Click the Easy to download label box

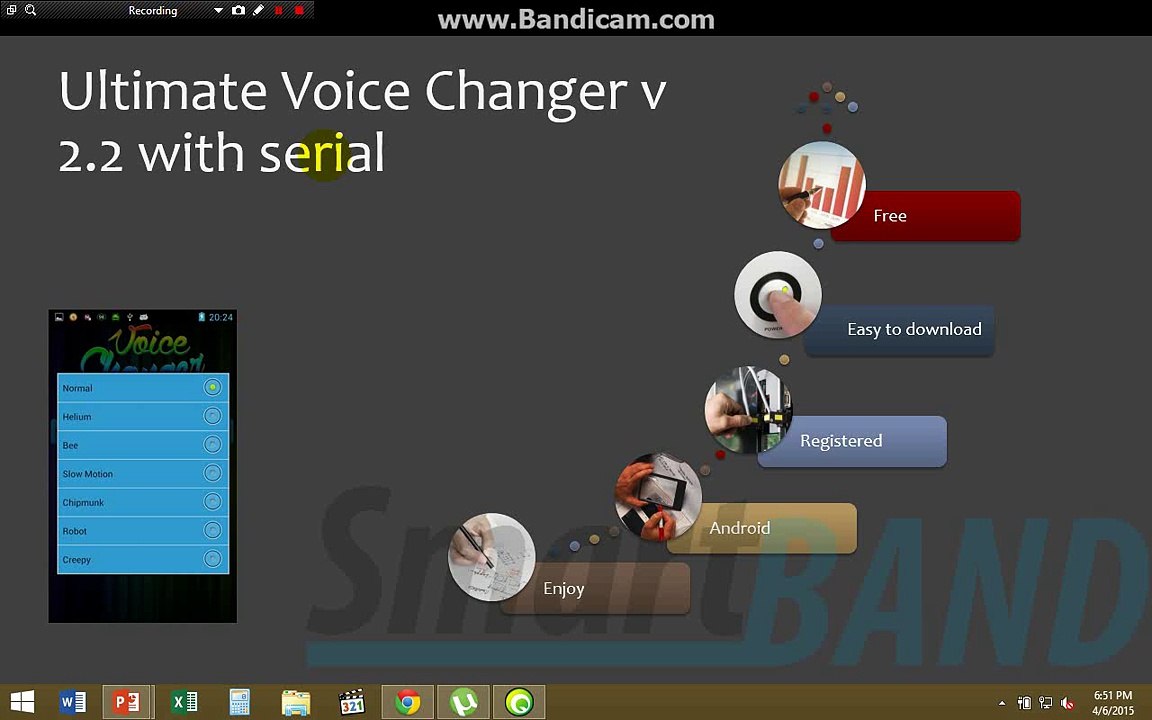tap(899, 330)
